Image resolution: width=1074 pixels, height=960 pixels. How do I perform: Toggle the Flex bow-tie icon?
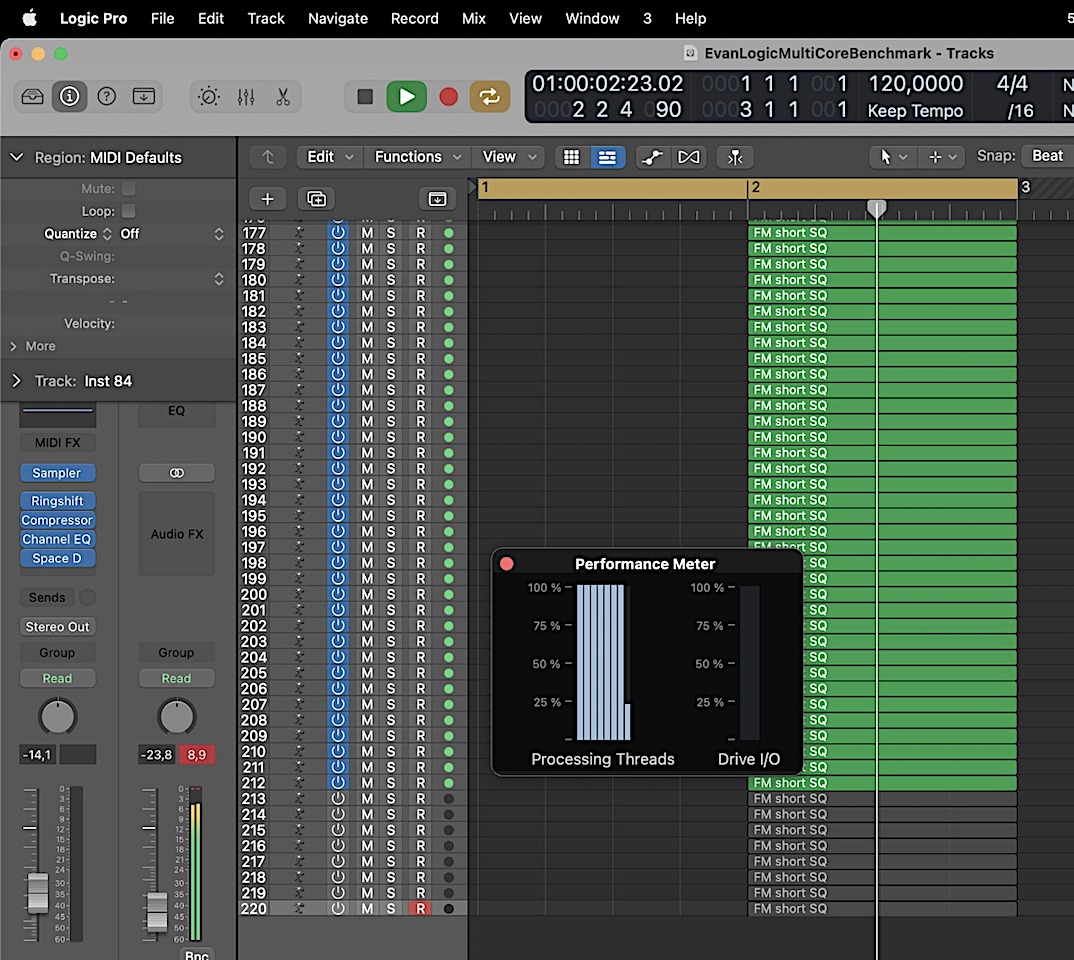tap(688, 157)
